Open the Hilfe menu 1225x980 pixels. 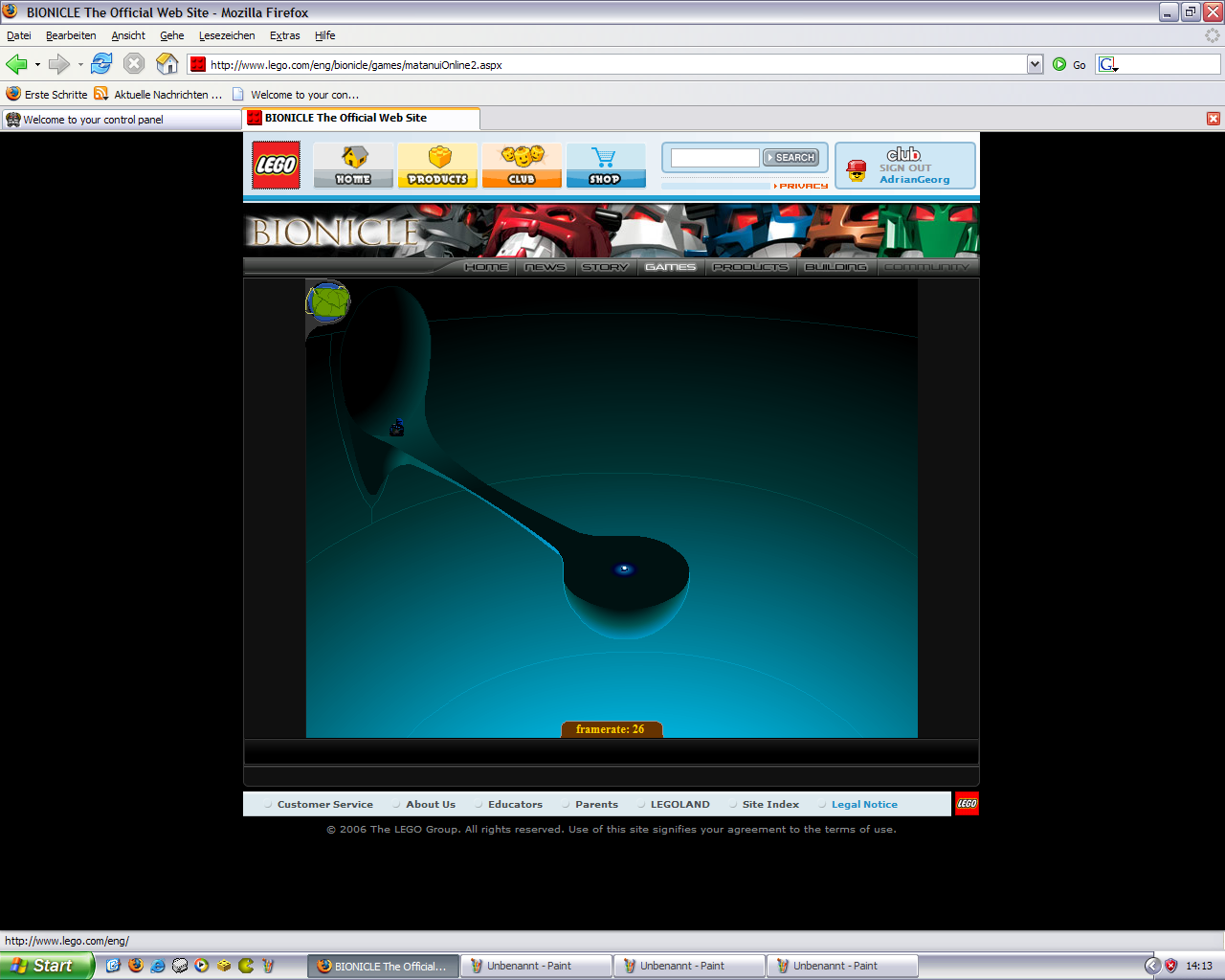[325, 35]
